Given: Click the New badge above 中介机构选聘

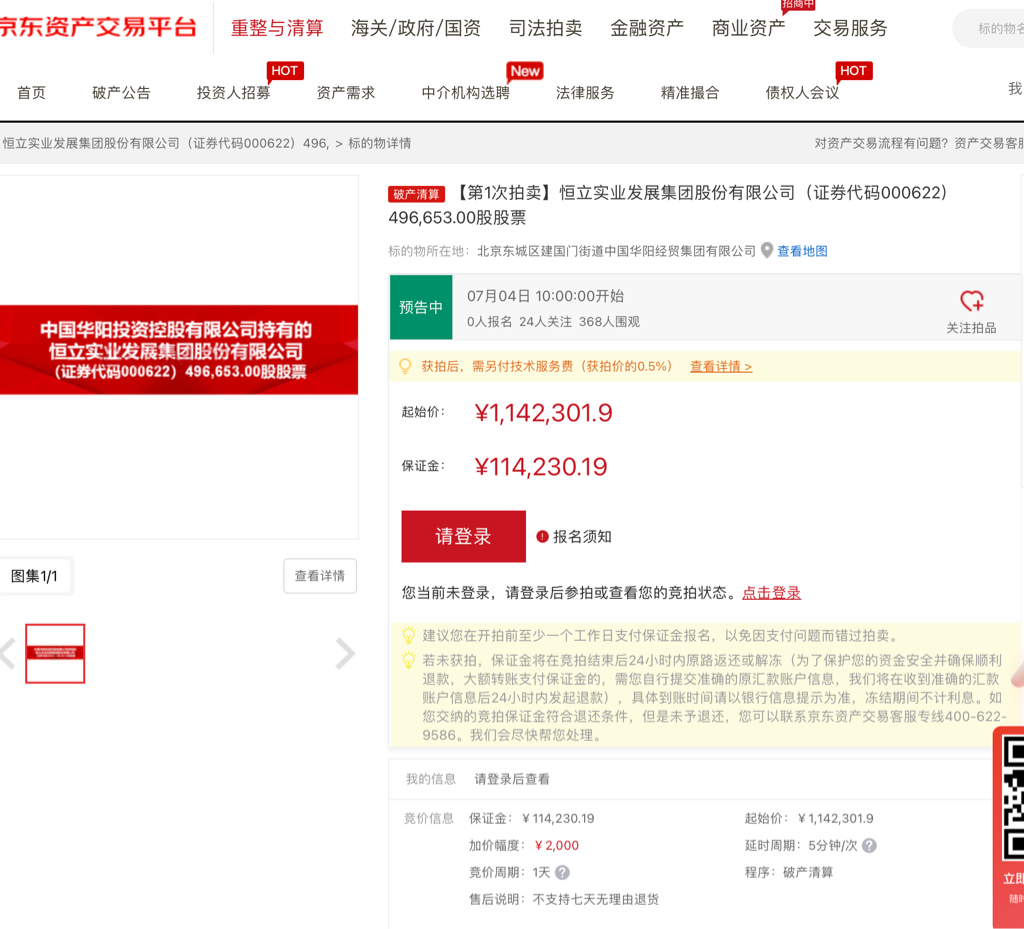Looking at the screenshot, I should [x=525, y=71].
